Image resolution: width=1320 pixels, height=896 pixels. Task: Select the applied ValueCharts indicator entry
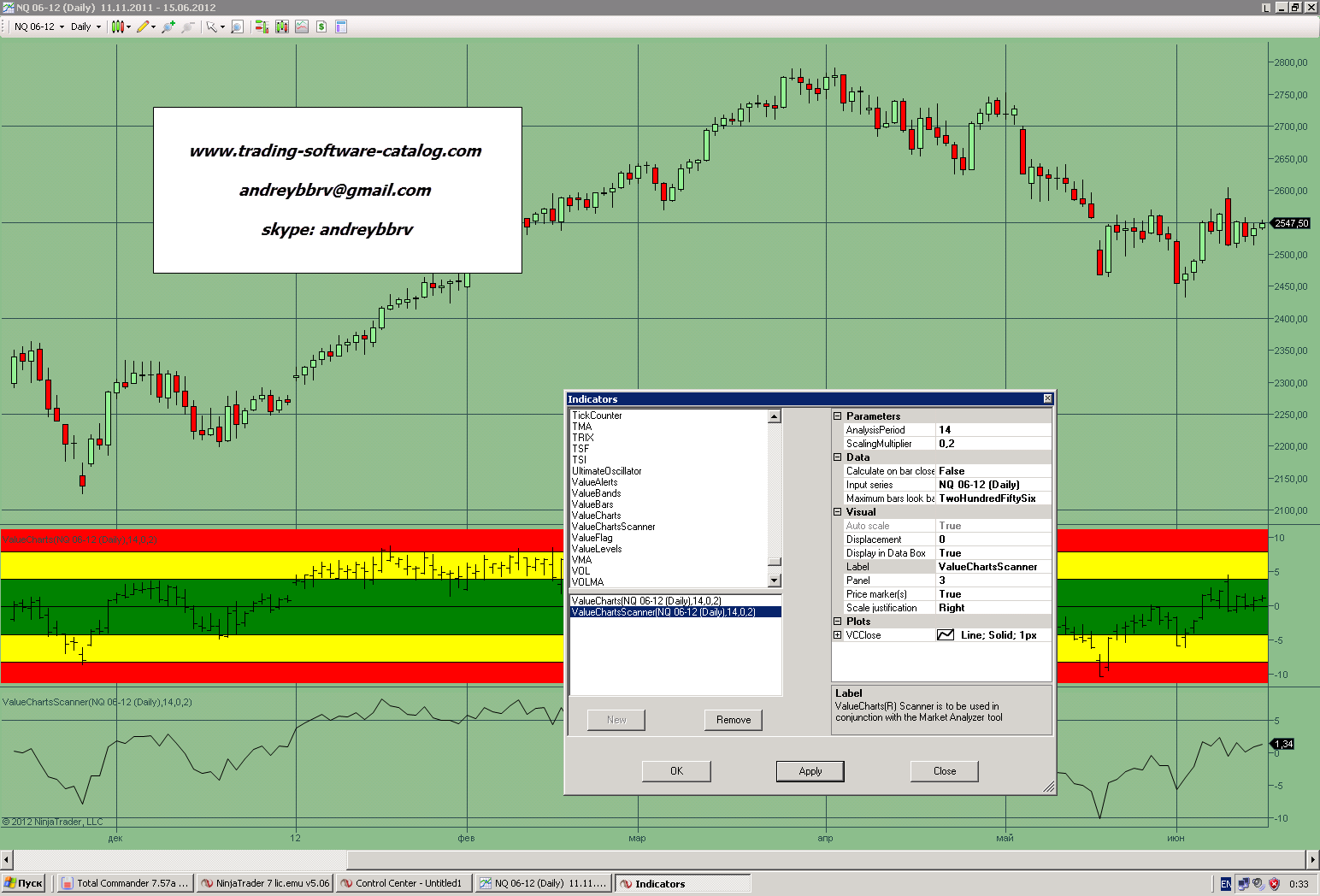coord(646,601)
